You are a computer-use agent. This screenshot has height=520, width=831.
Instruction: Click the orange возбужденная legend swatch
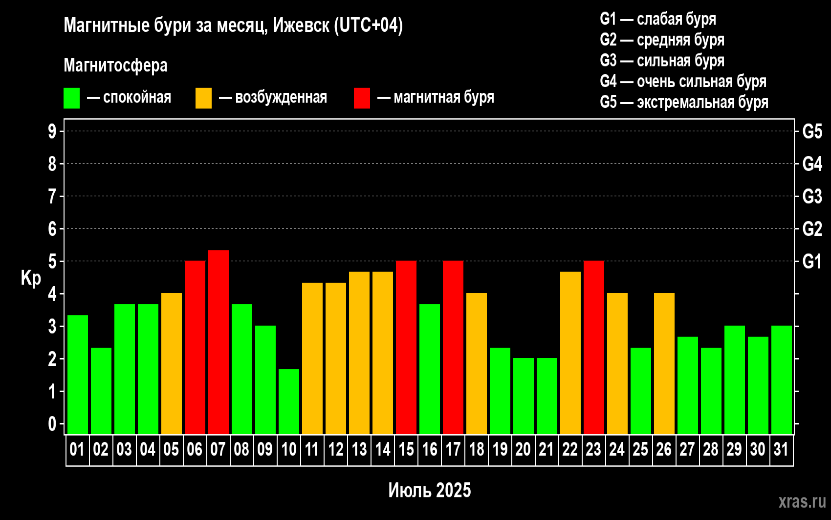204,99
